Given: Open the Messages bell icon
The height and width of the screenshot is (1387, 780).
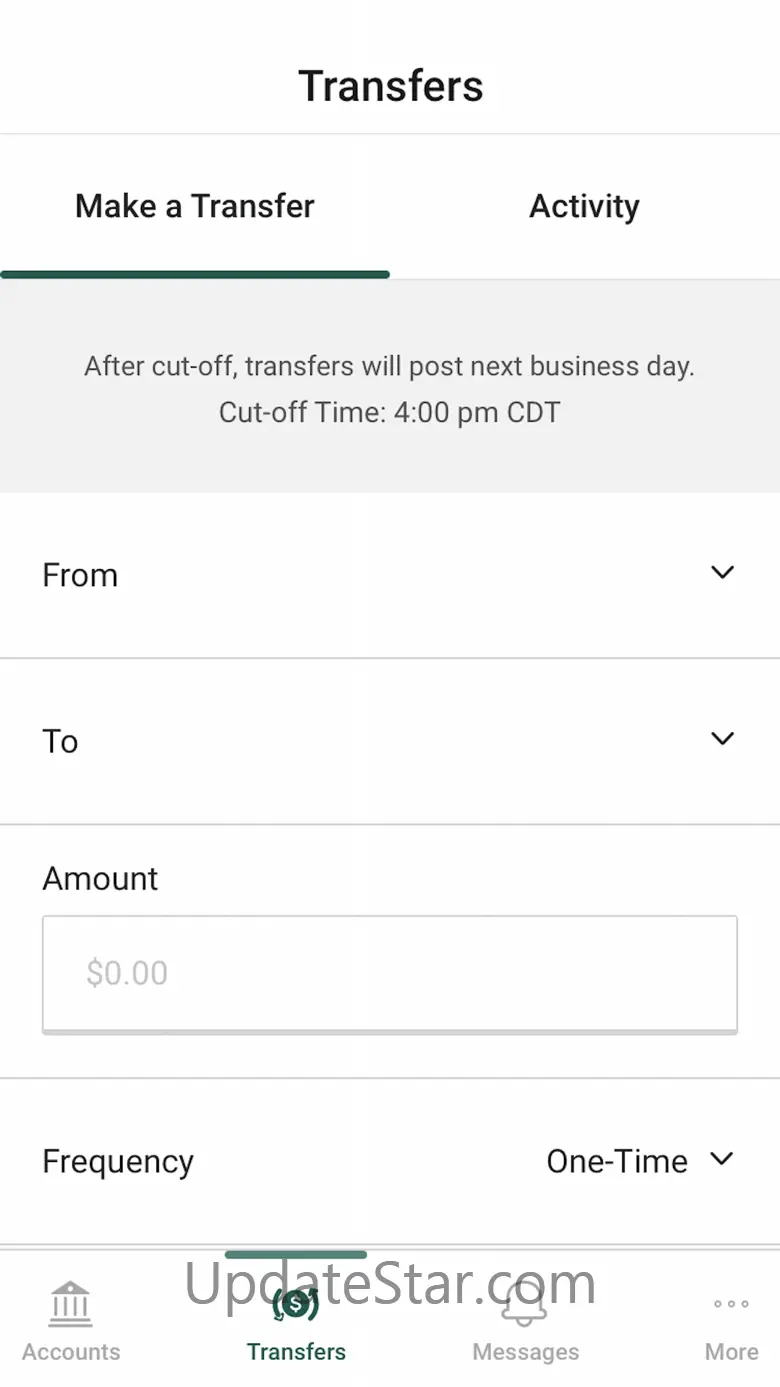Looking at the screenshot, I should click(x=525, y=1303).
